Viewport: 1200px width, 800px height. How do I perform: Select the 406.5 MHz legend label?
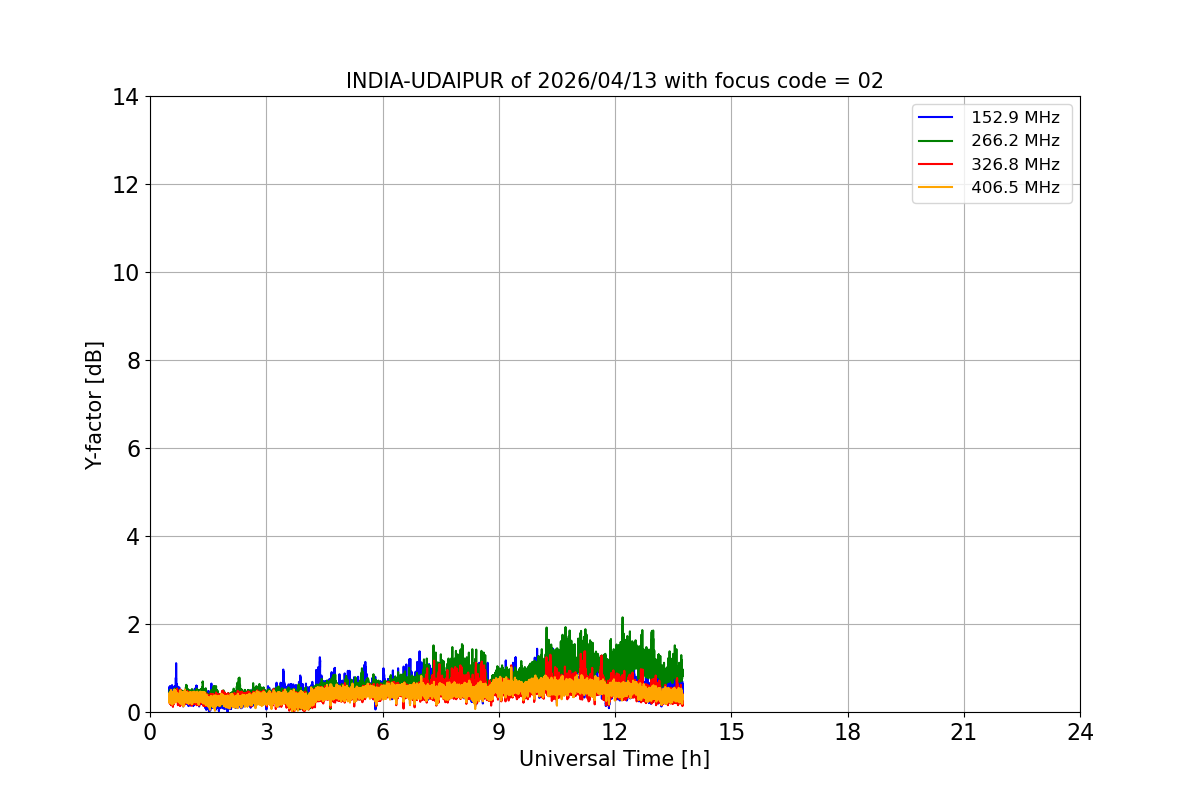1015,187
